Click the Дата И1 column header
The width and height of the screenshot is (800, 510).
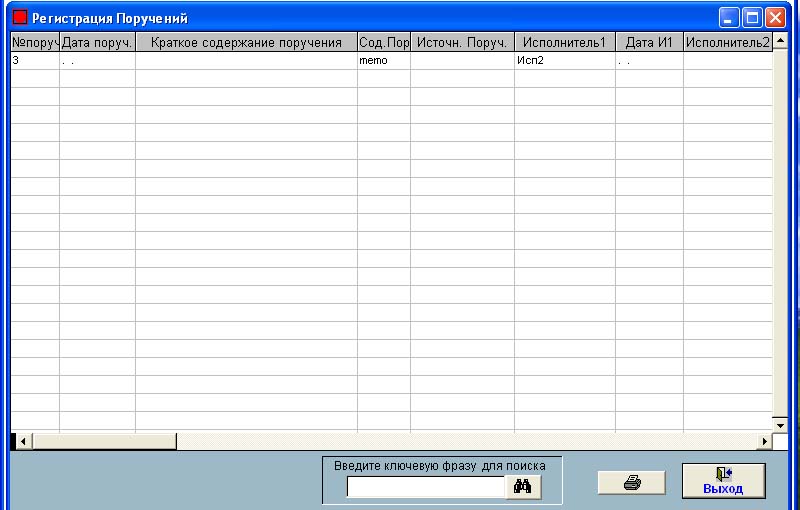click(x=649, y=42)
